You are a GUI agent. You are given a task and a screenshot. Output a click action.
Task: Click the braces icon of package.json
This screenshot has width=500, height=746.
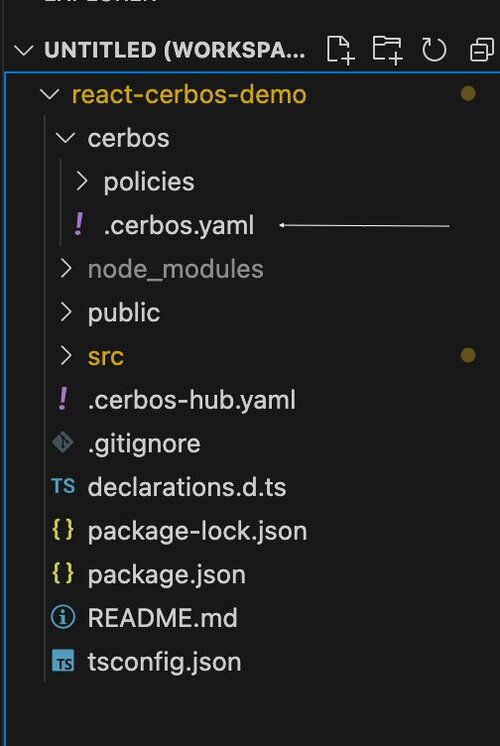coord(63,573)
